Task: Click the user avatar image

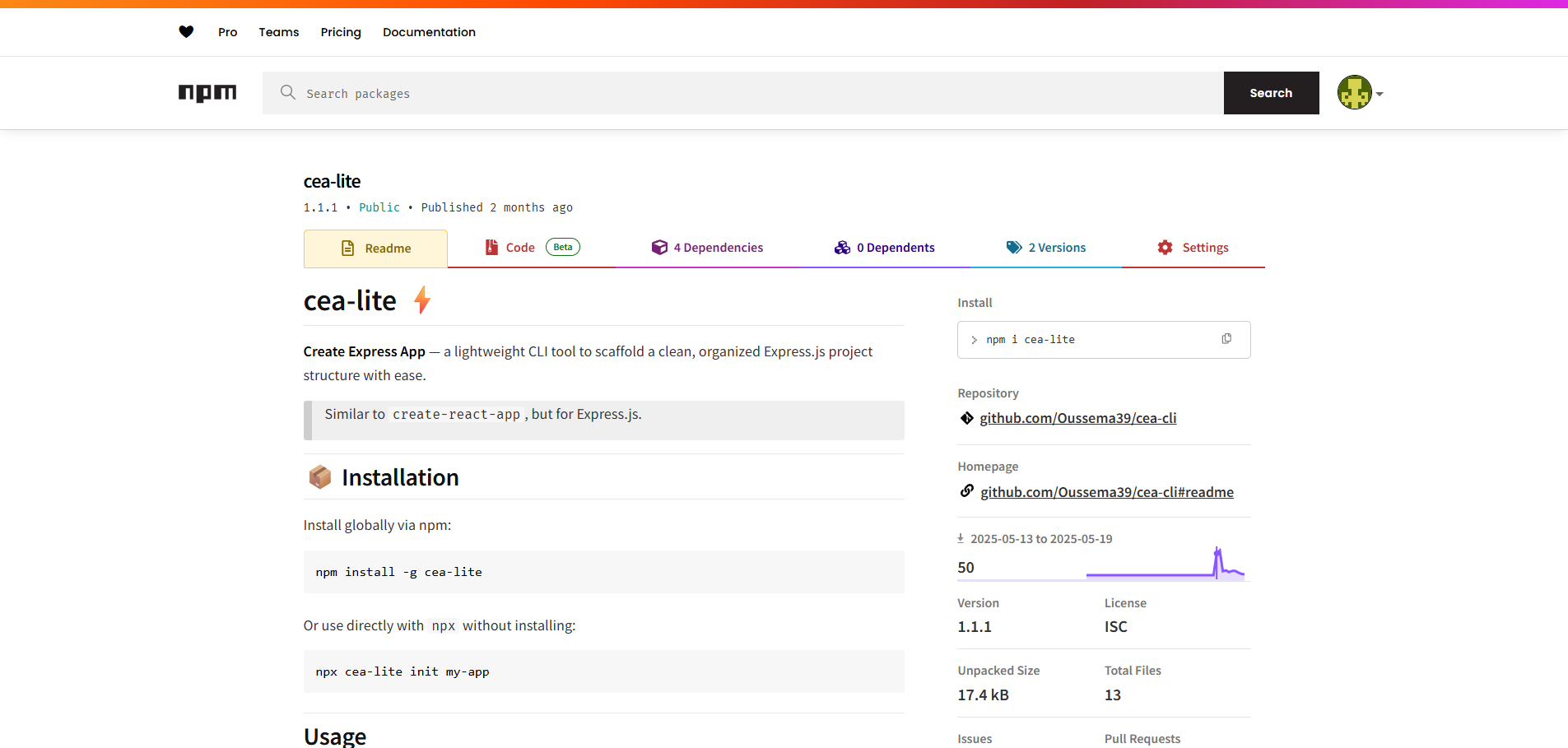Action: pos(1354,93)
